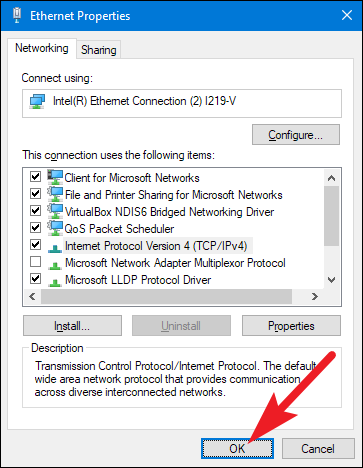The width and height of the screenshot is (363, 468).
Task: Confirm changes with the OK button
Action: point(237,448)
